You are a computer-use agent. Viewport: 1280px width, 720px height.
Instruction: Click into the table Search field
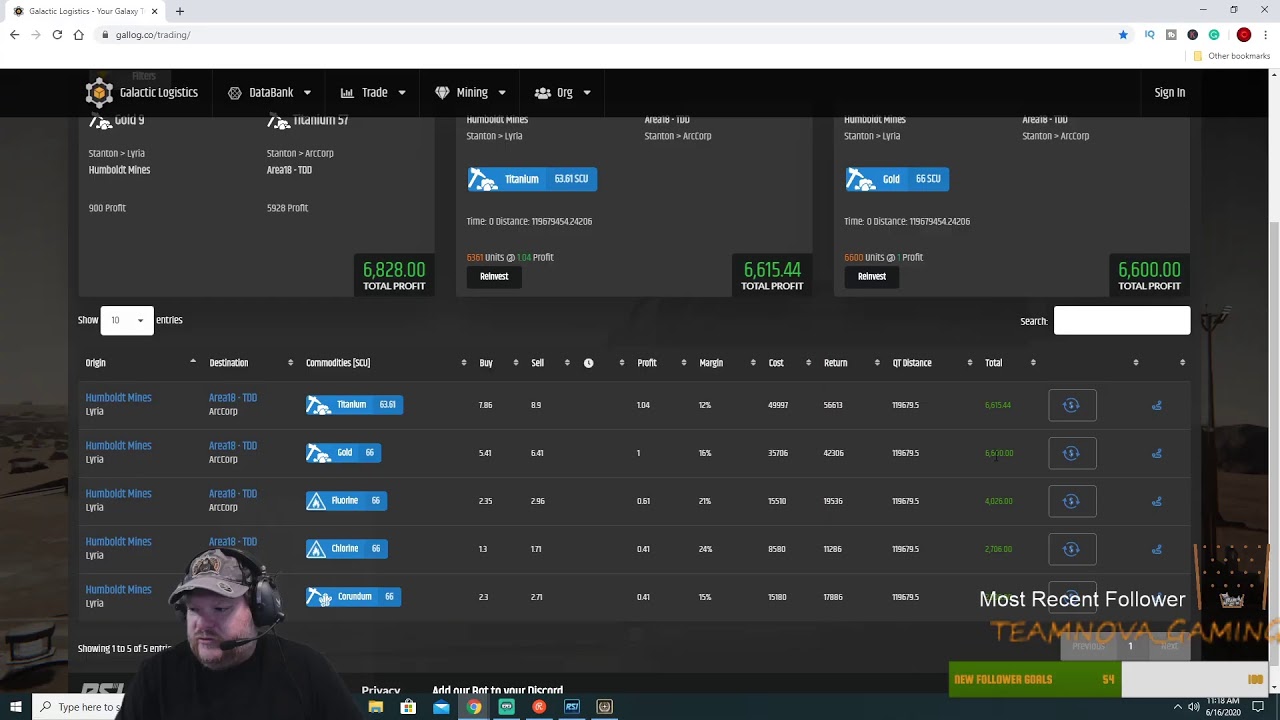pos(1122,320)
